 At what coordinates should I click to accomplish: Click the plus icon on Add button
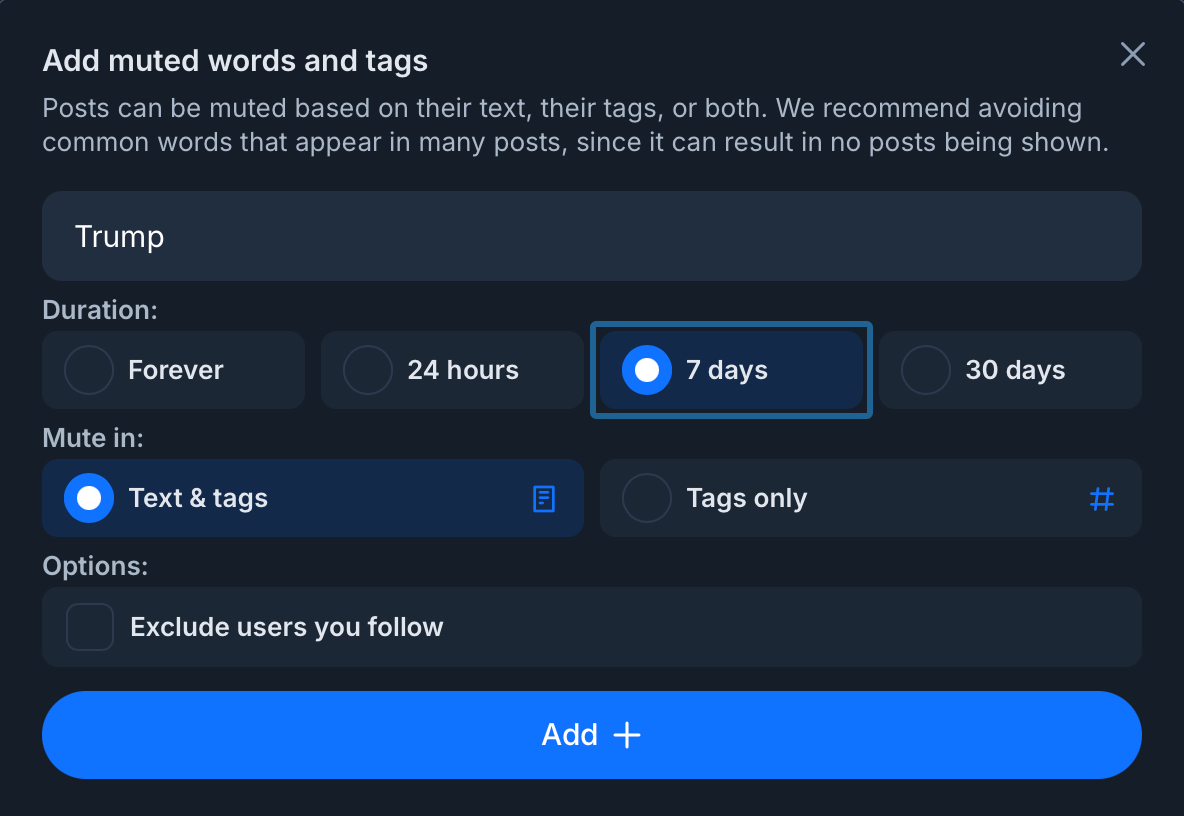pos(627,735)
